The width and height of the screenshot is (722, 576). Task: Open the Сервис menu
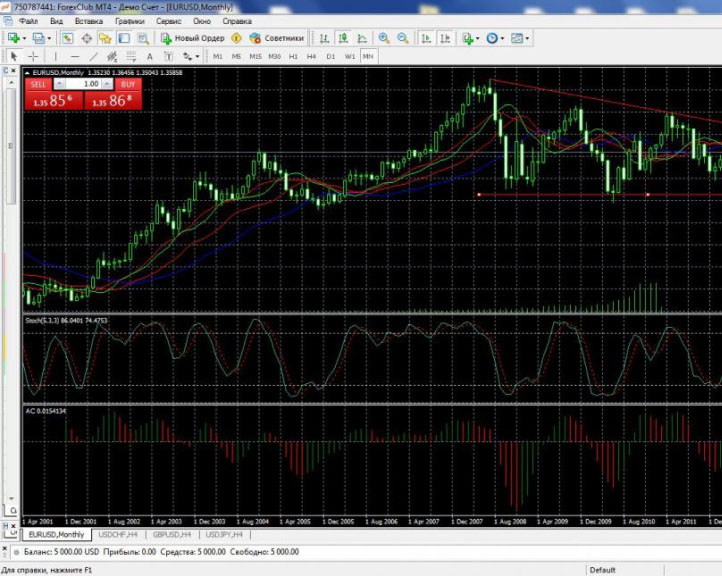point(169,20)
